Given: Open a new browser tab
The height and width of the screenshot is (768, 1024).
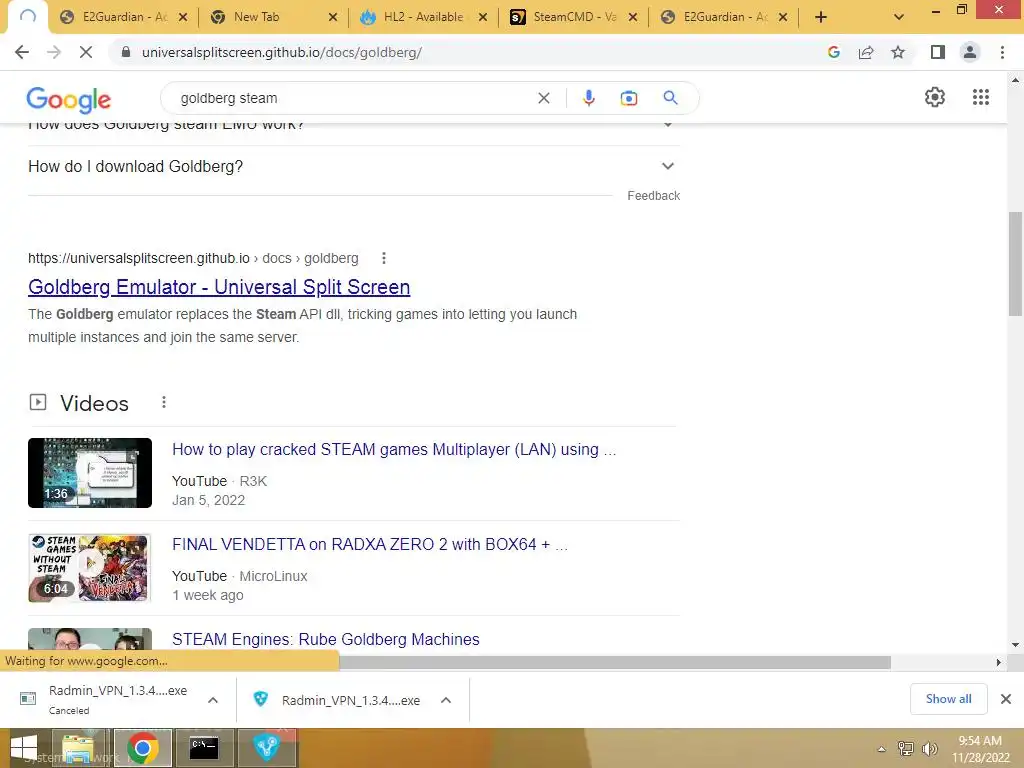Looking at the screenshot, I should click(821, 17).
